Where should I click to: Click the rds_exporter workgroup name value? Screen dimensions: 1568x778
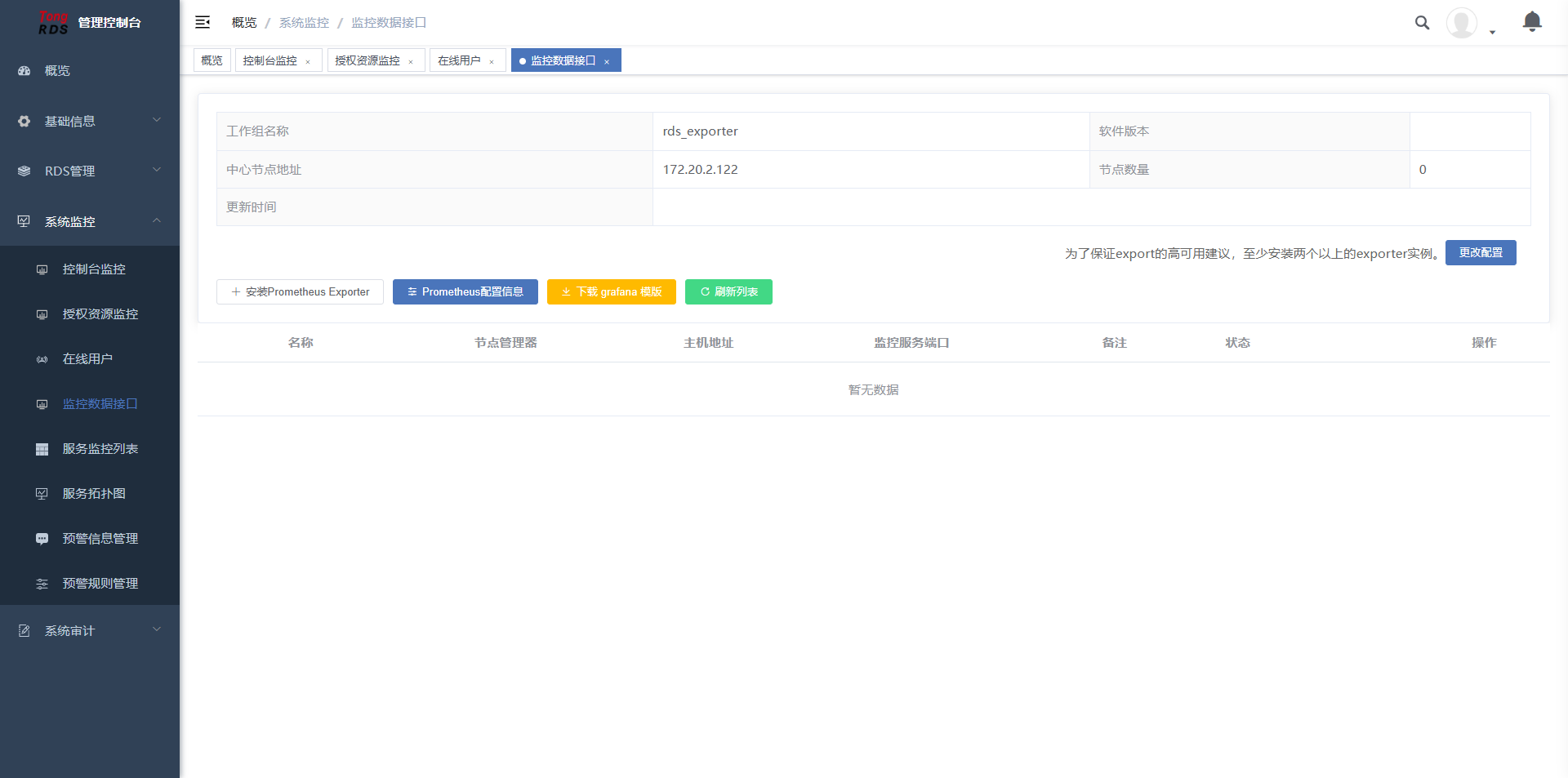point(700,131)
